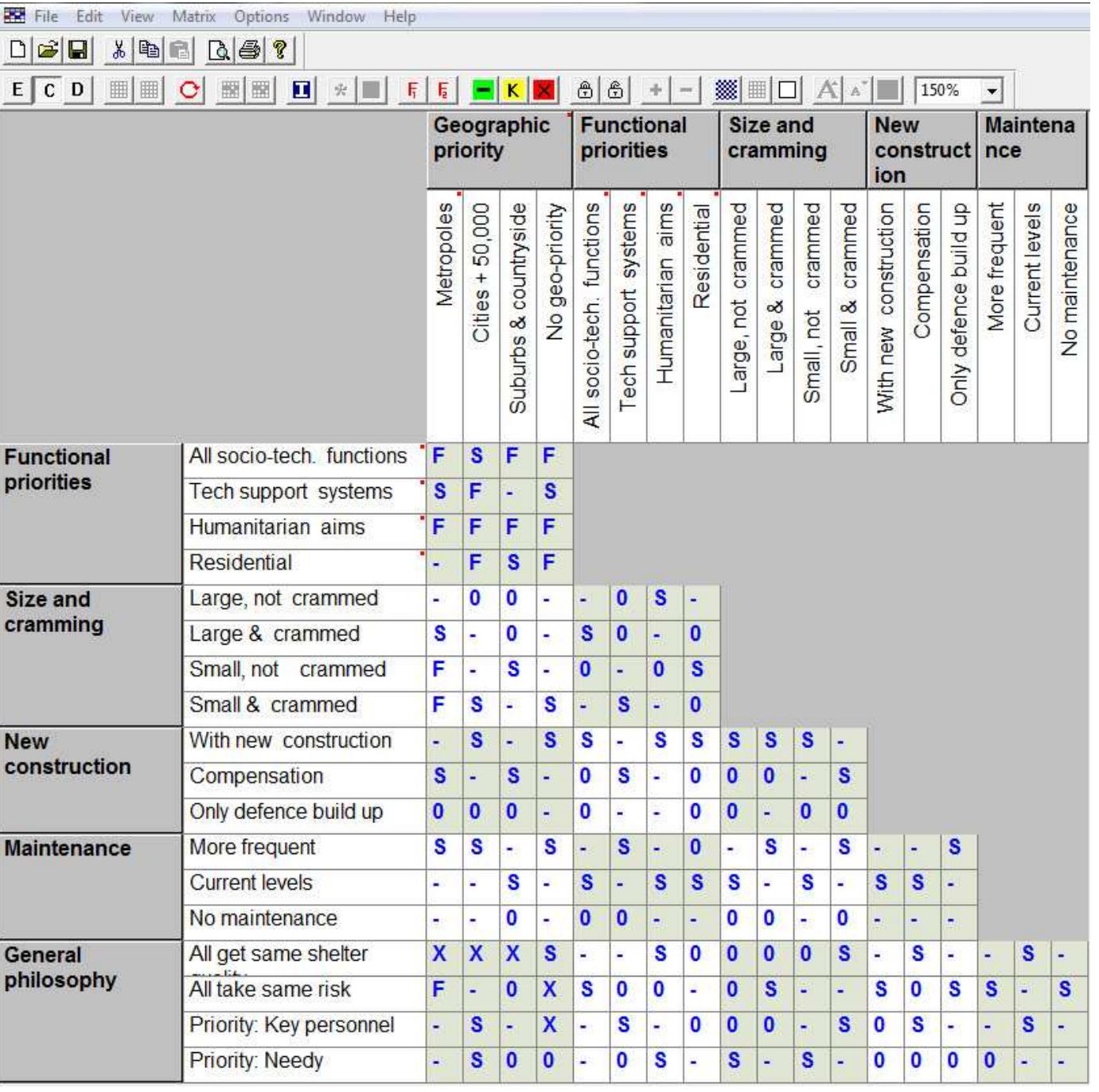The image size is (1099, 1092).
Task: Open the Window menu
Action: 336,16
